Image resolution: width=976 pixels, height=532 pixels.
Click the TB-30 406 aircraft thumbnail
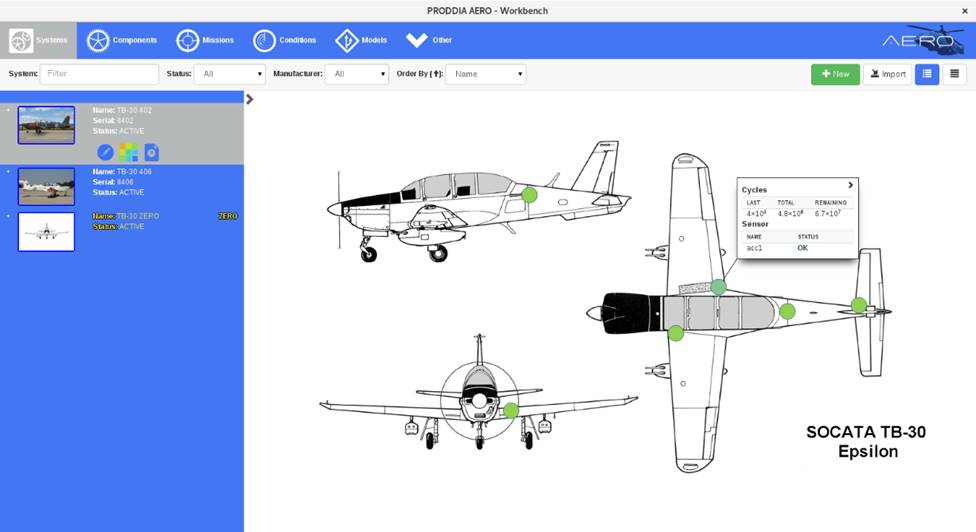46,186
